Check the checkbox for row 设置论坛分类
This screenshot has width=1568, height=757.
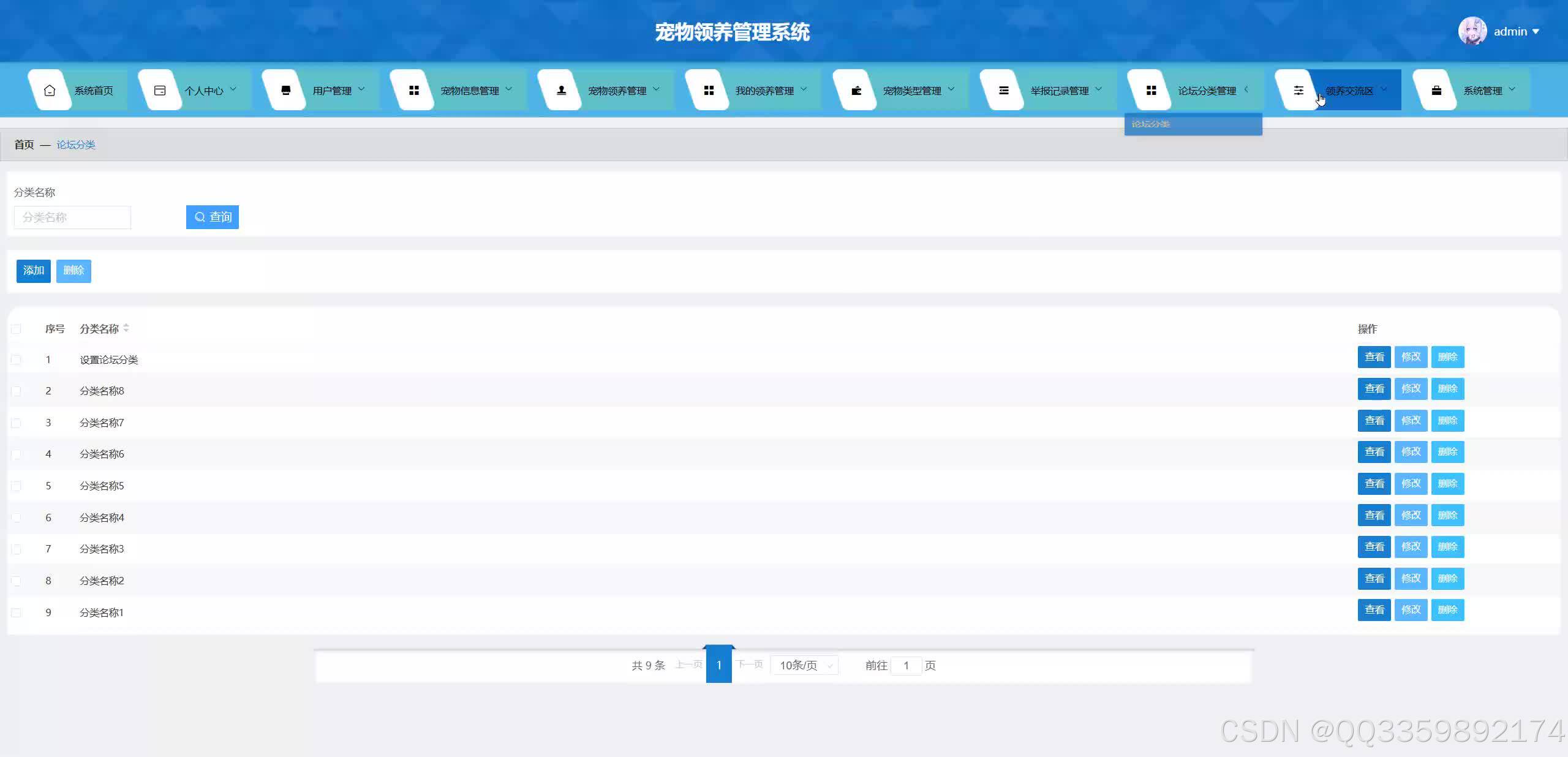[16, 360]
